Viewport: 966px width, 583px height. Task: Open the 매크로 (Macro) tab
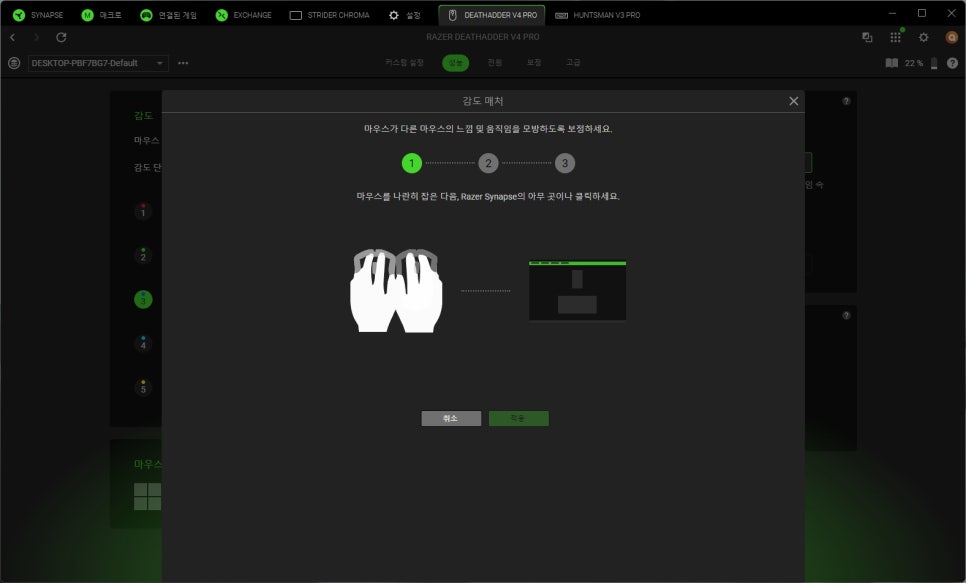102,15
